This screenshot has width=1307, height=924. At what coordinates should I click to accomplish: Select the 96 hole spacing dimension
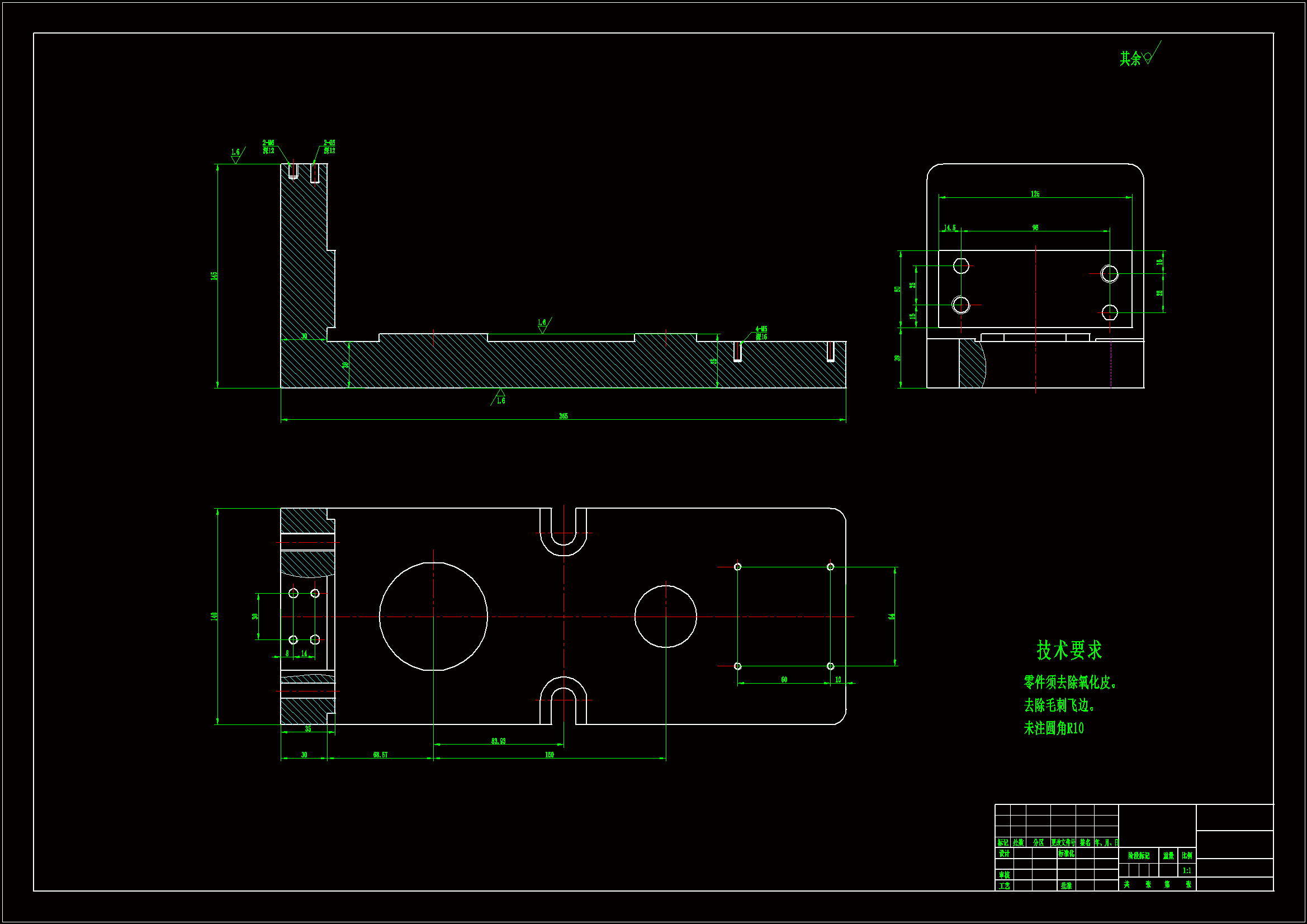point(1035,228)
